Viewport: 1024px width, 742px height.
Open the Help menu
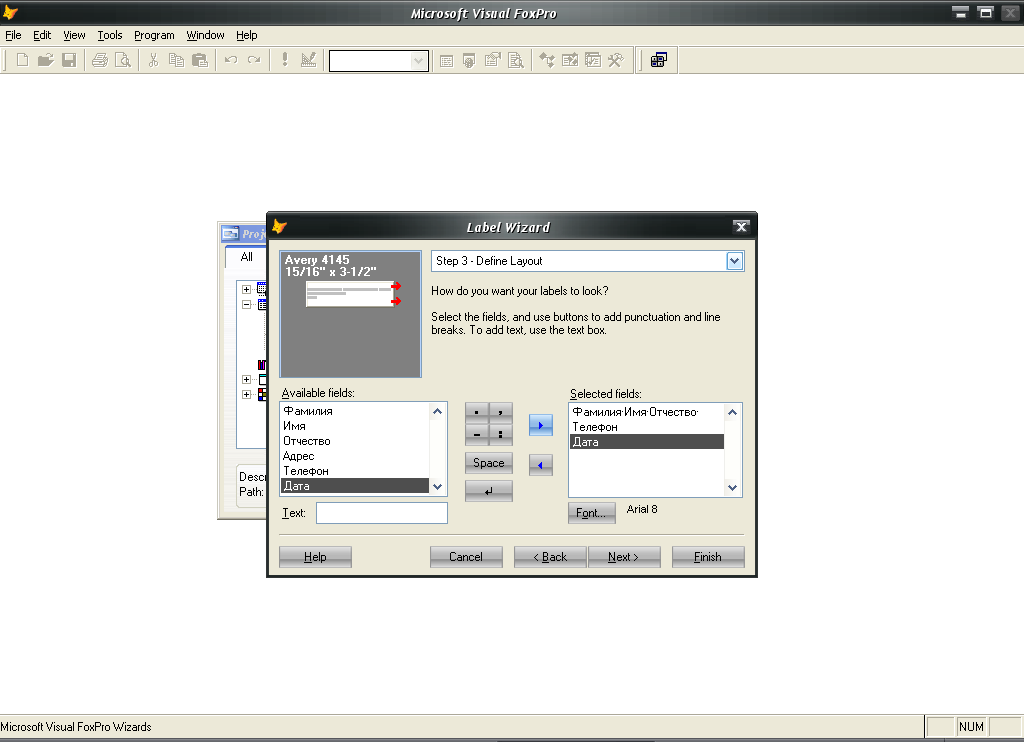[246, 35]
